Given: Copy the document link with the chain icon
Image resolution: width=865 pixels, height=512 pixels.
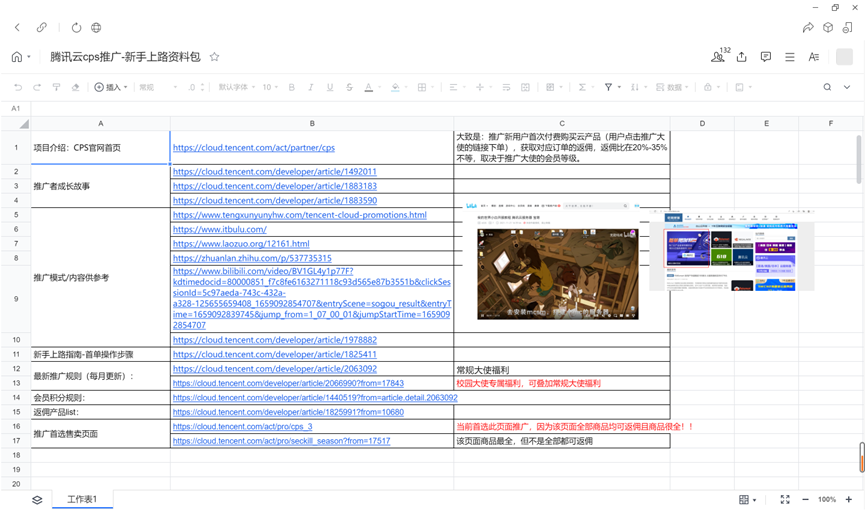Looking at the screenshot, I should (42, 27).
